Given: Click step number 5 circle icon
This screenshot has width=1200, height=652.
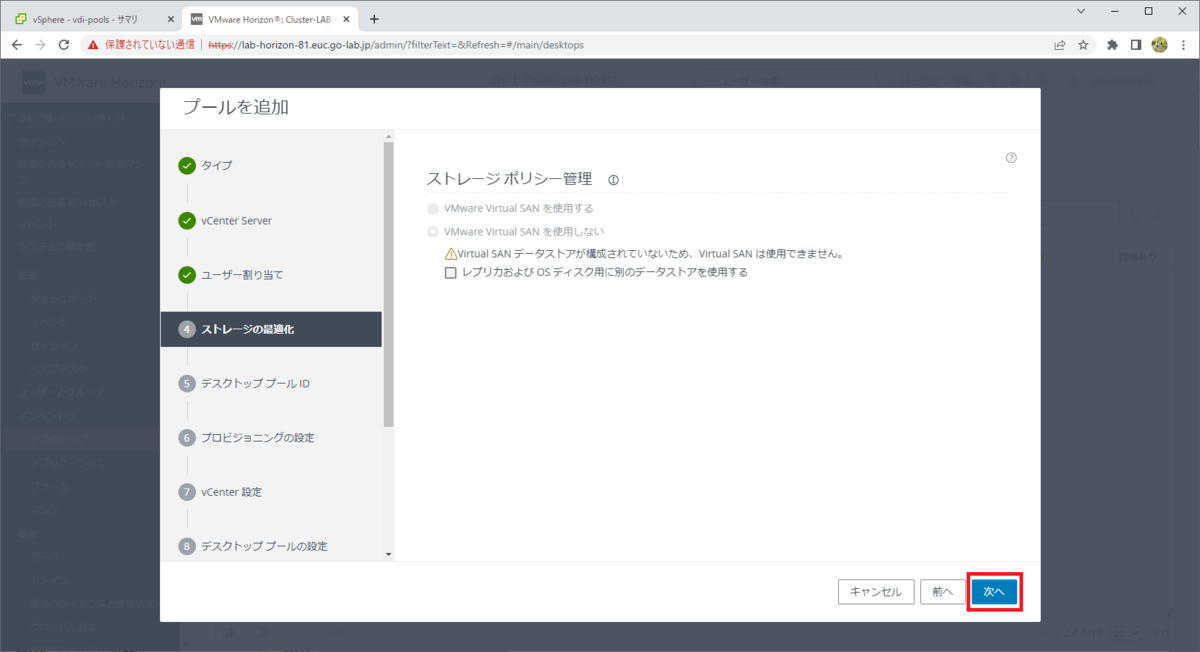Looking at the screenshot, I should 187,384.
